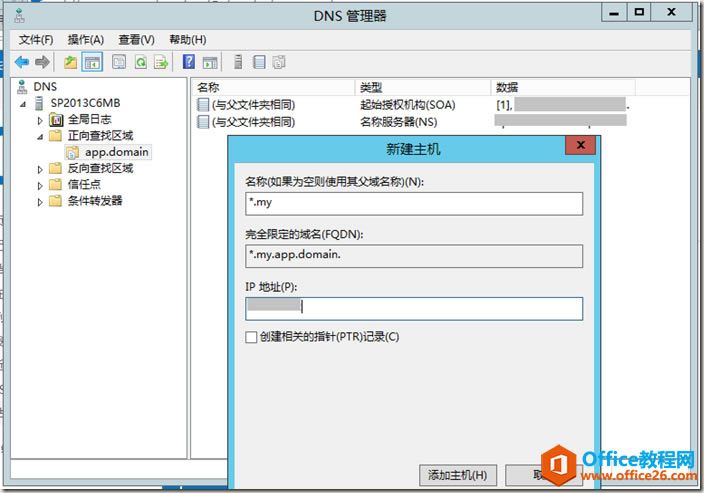Select app.domain in the tree

(117, 152)
